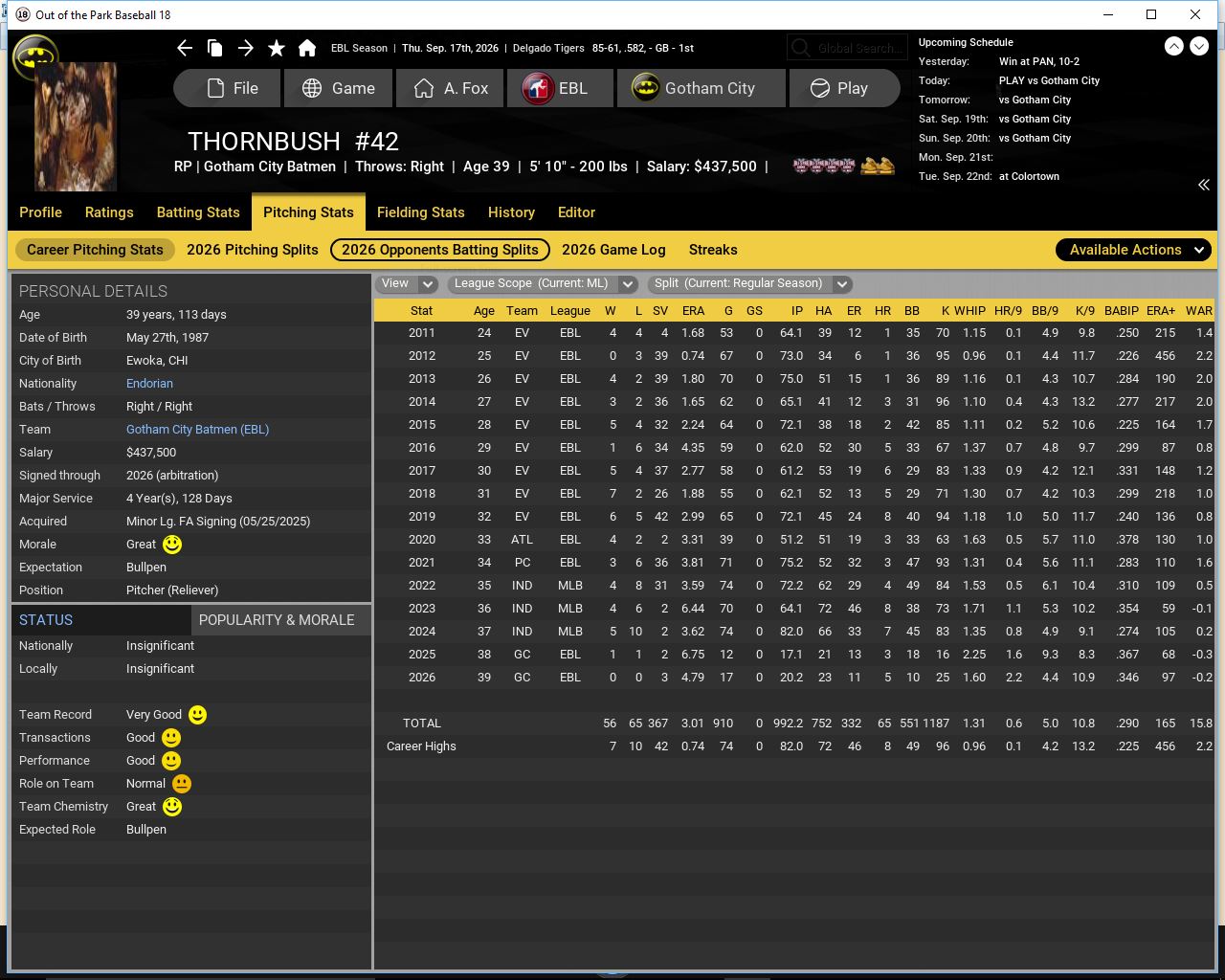The height and width of the screenshot is (980, 1225).
Task: Select 2026 Pitching Splits subtab
Action: point(253,250)
